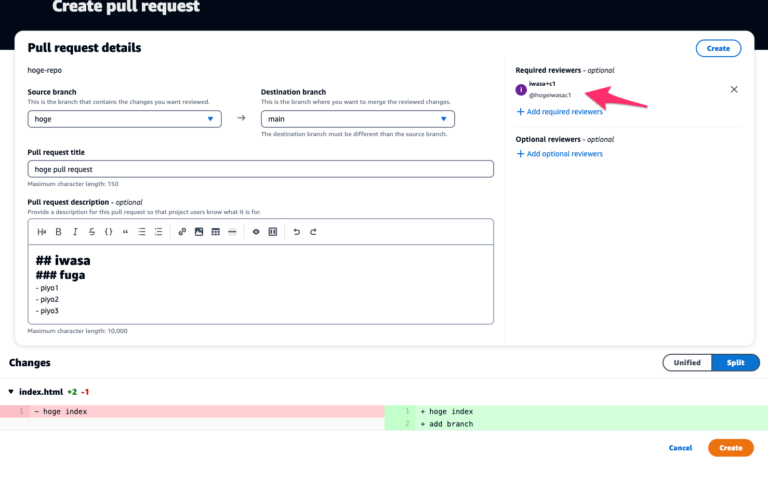
Task: Redo edit in description
Action: (x=313, y=232)
